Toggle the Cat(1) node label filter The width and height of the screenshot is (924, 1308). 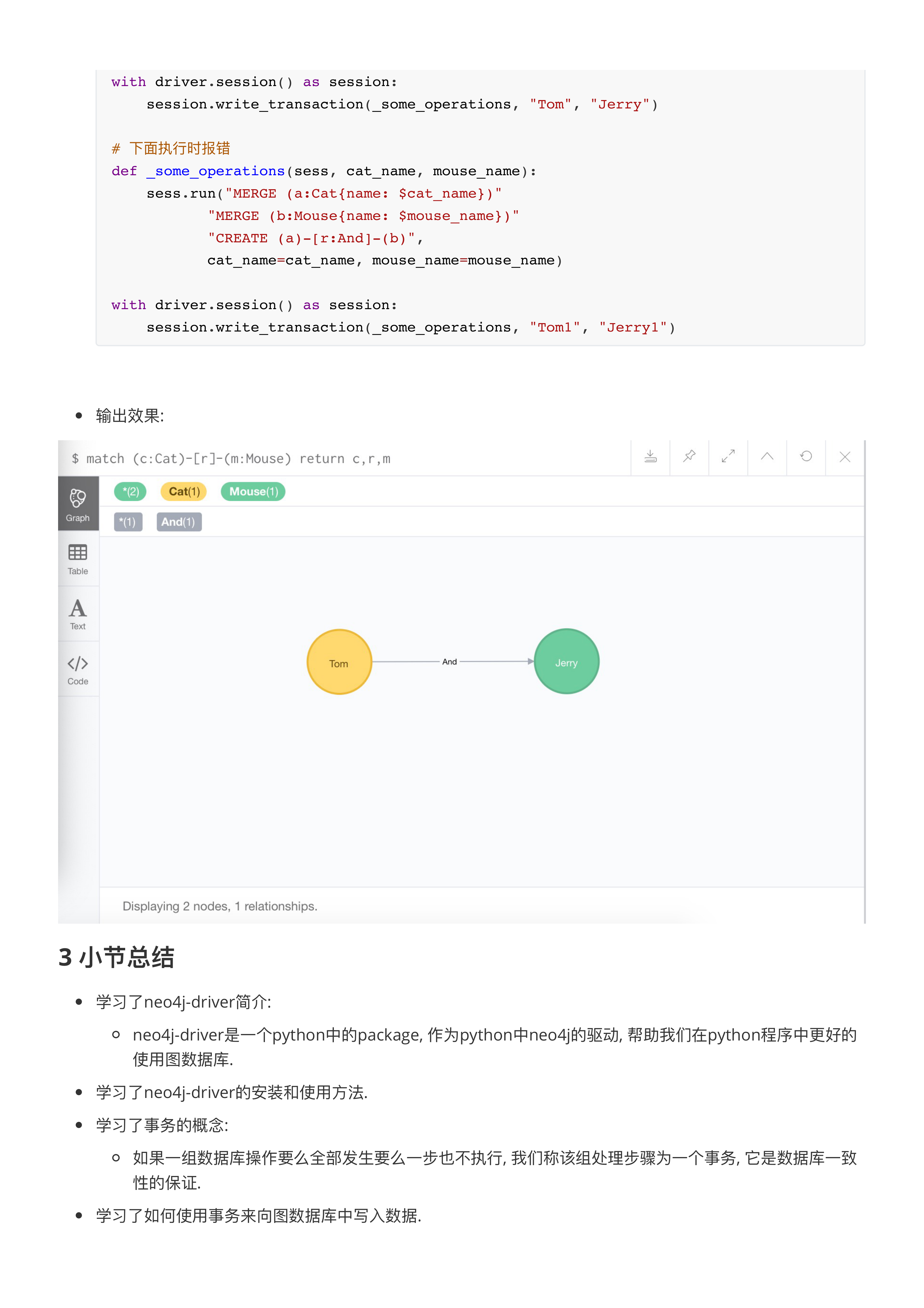(x=184, y=491)
